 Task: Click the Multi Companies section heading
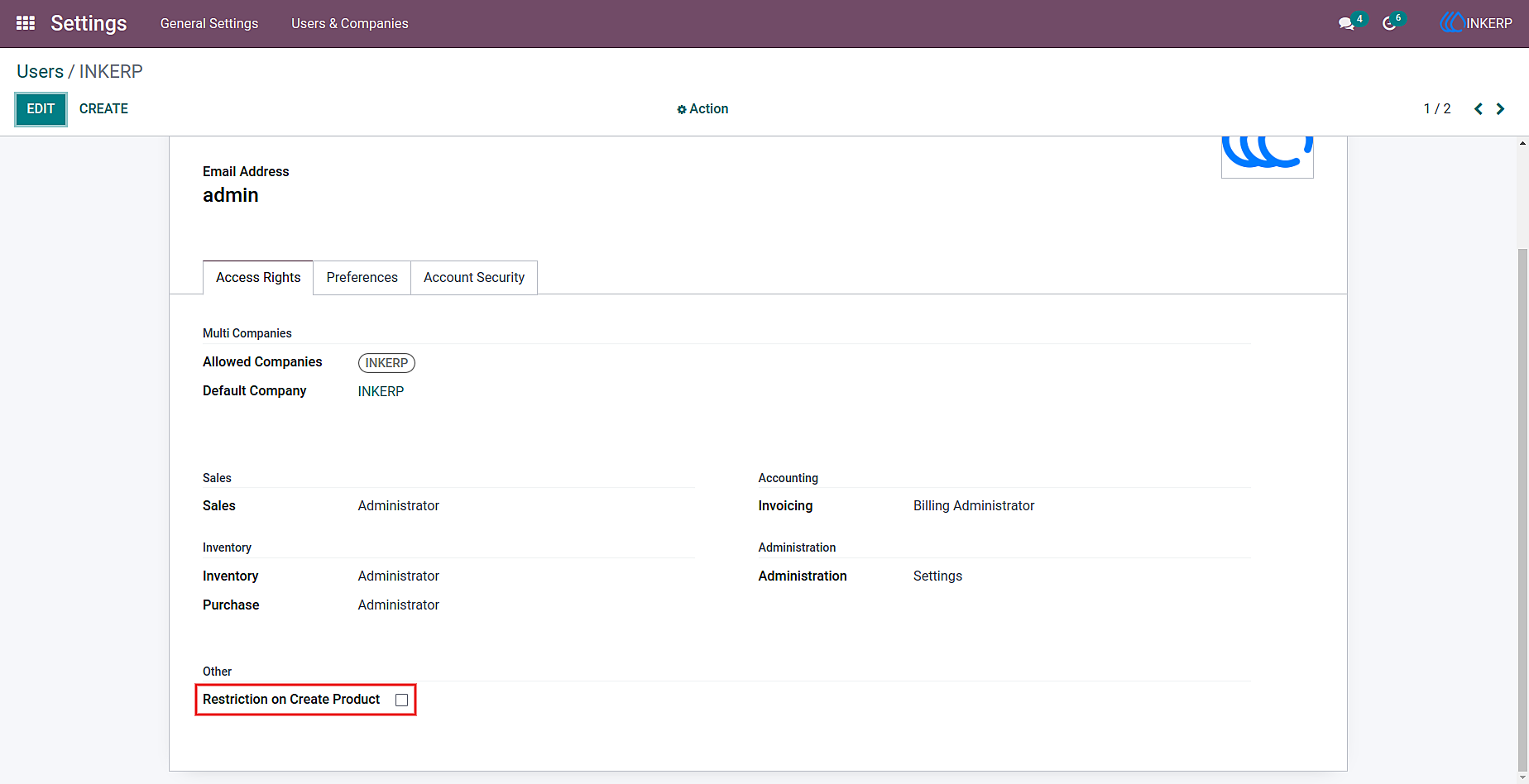247,333
